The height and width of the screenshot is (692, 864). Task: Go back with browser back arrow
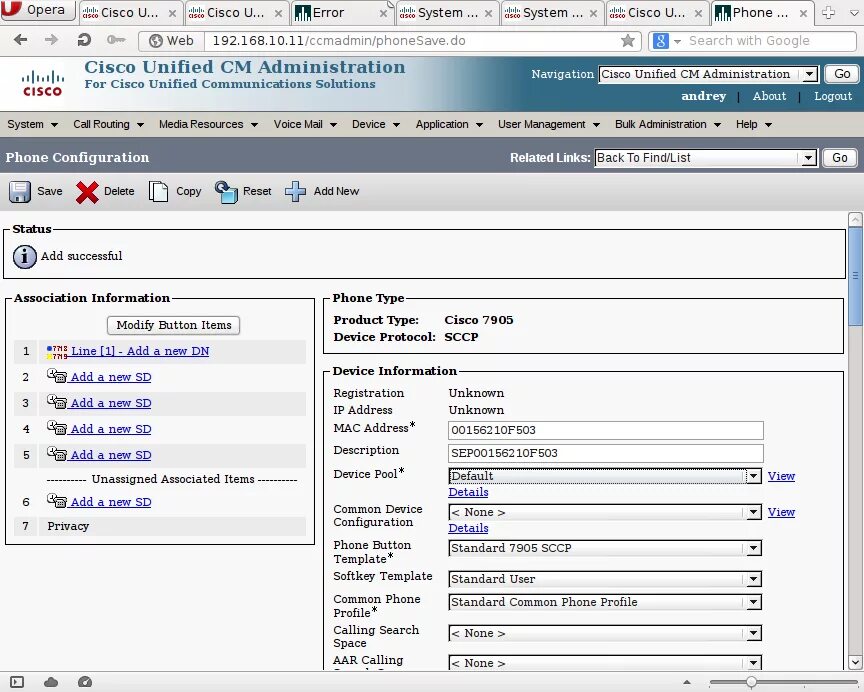(20, 40)
